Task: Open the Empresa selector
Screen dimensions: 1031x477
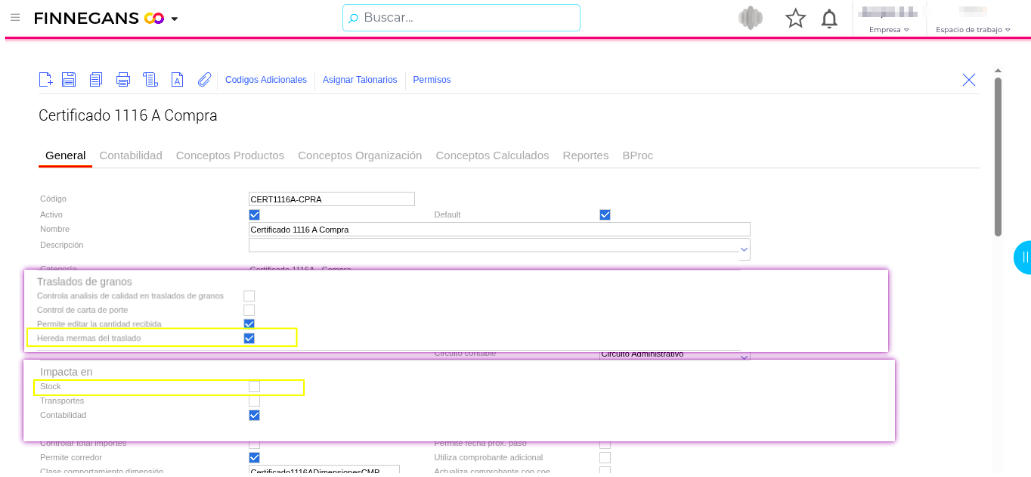Action: click(889, 30)
